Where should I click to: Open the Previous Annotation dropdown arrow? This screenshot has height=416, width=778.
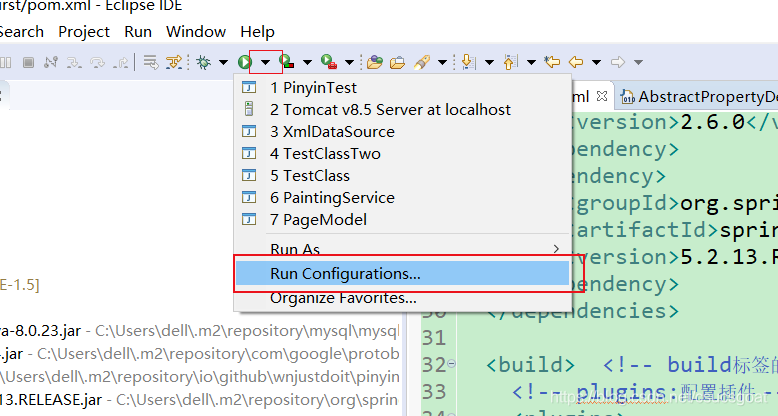coord(531,63)
